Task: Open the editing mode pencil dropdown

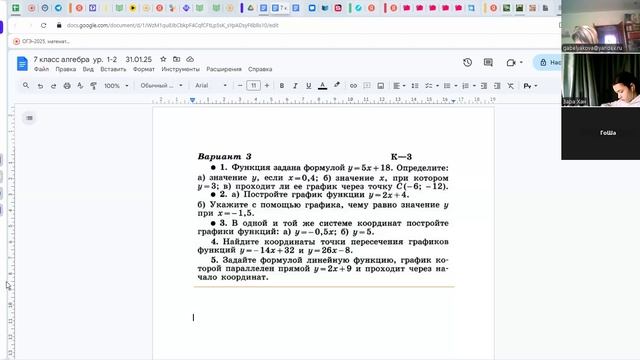Action: (530, 86)
